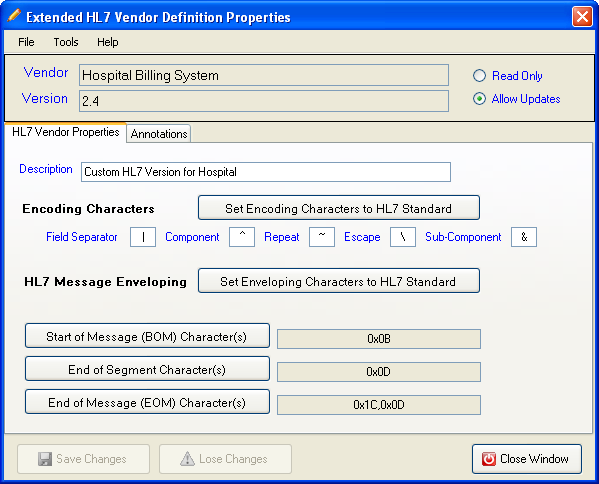Viewport: 599px width, 484px height.
Task: Select the Allow Updates radio button
Action: tap(479, 99)
